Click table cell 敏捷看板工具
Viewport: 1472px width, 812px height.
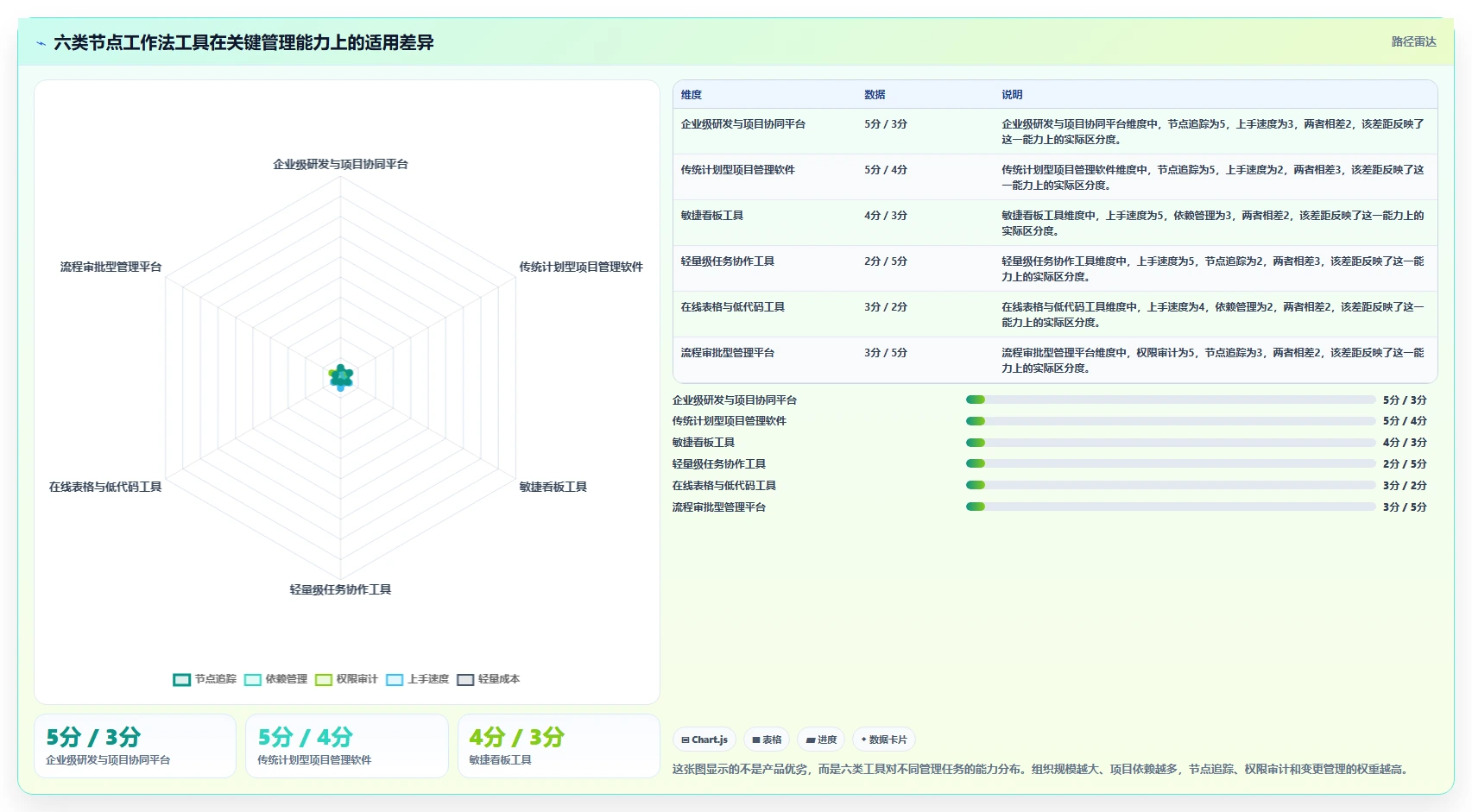712,216
